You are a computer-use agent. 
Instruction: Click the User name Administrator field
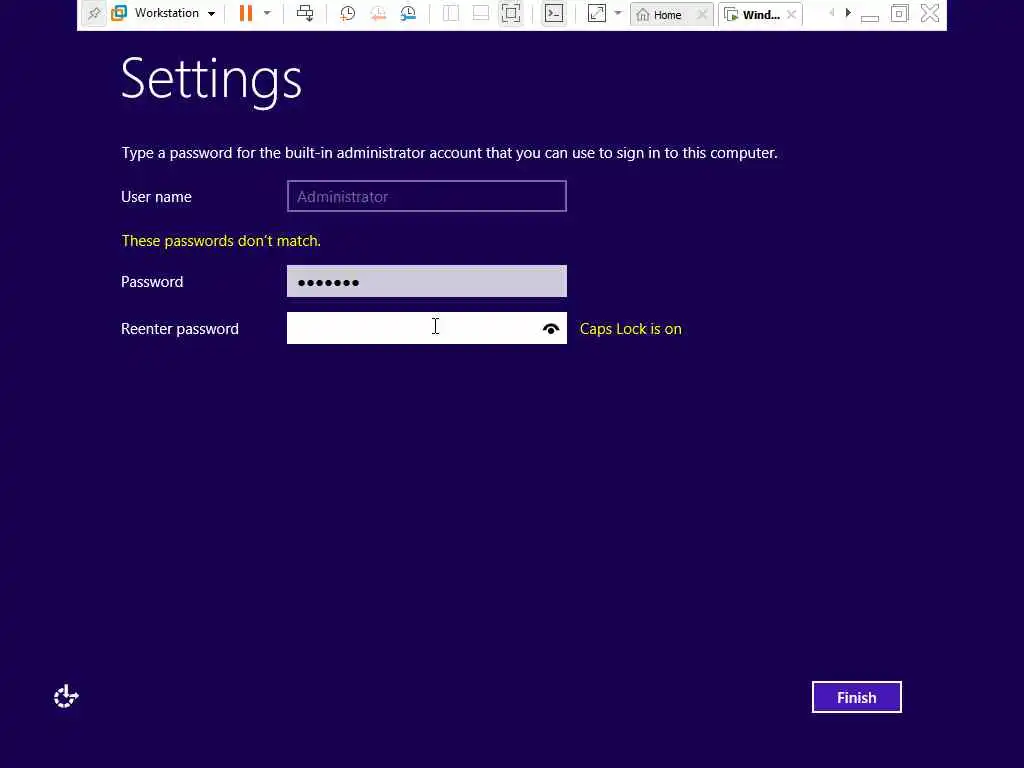pos(426,196)
